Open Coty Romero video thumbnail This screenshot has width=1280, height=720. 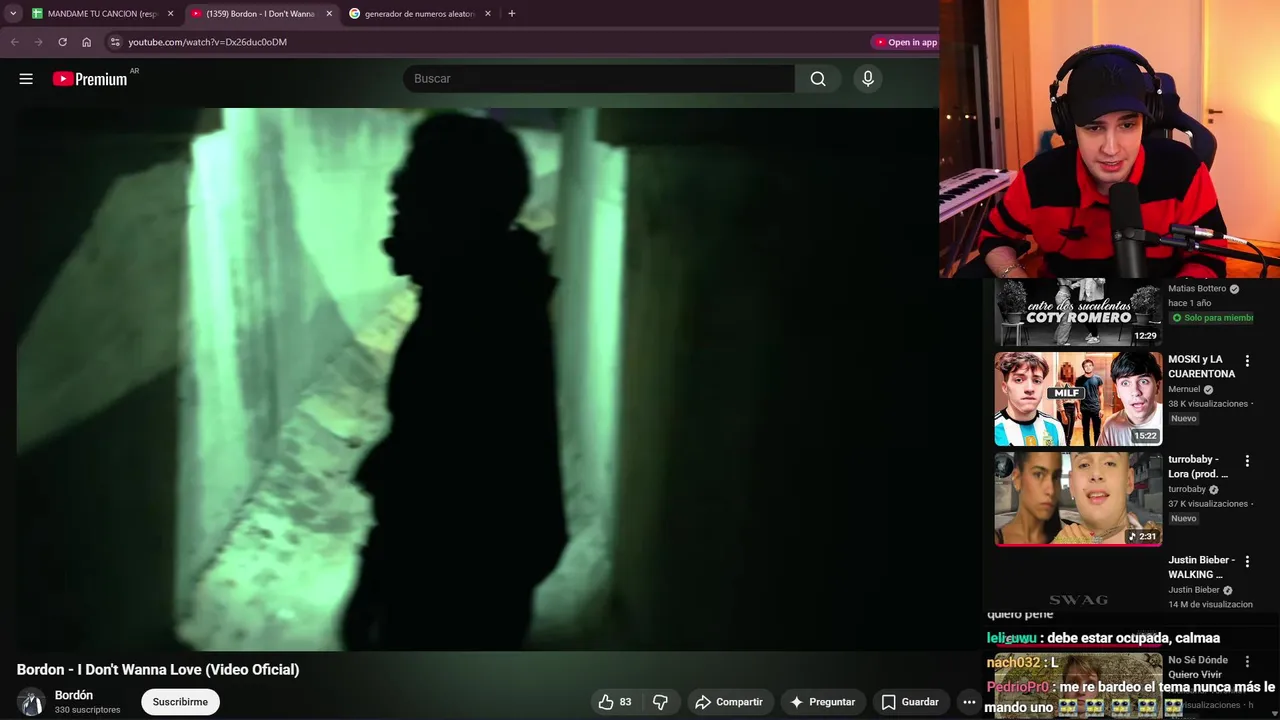(1078, 312)
